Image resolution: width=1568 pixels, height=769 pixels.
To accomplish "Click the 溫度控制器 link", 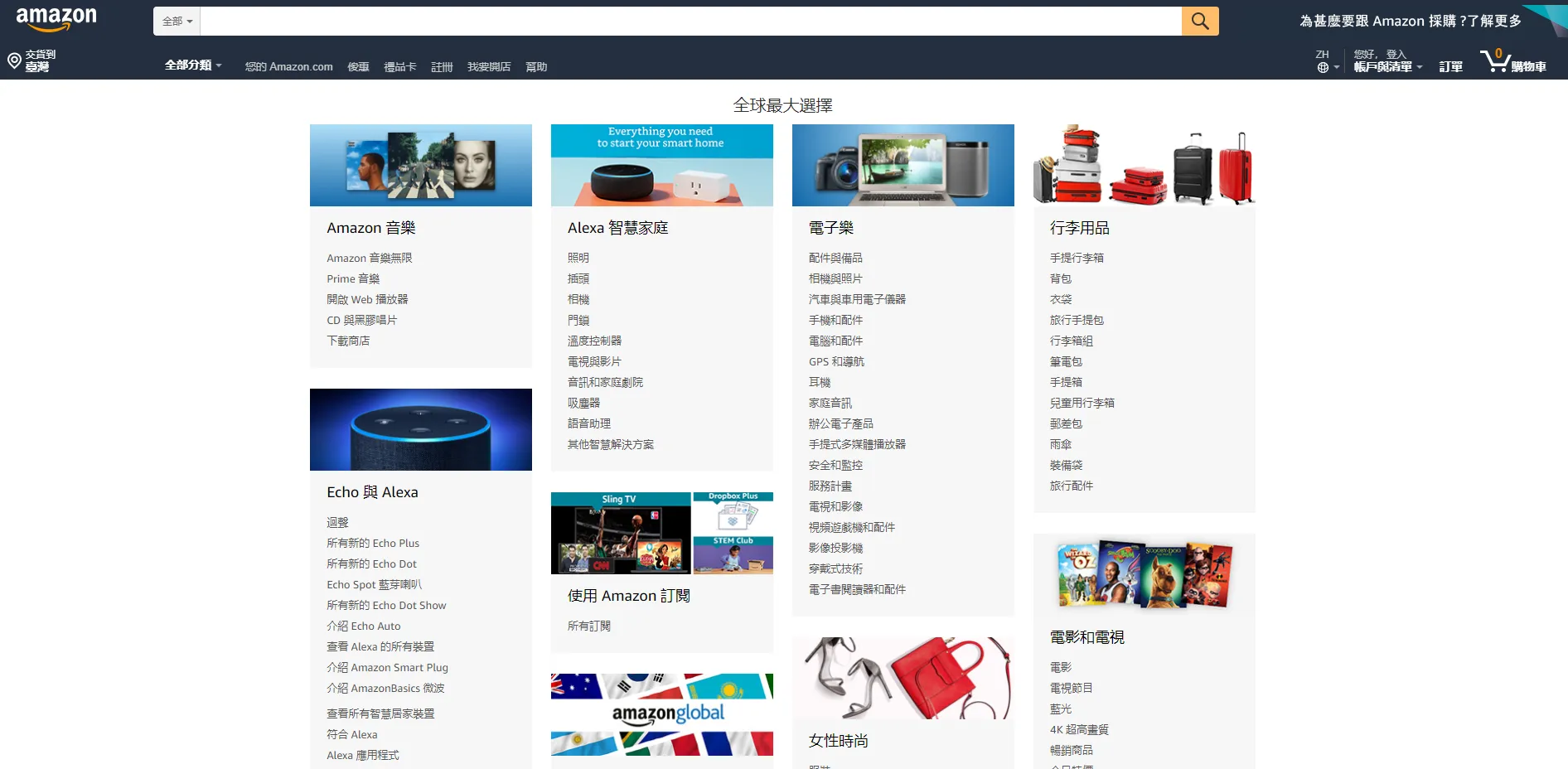I will tap(595, 341).
